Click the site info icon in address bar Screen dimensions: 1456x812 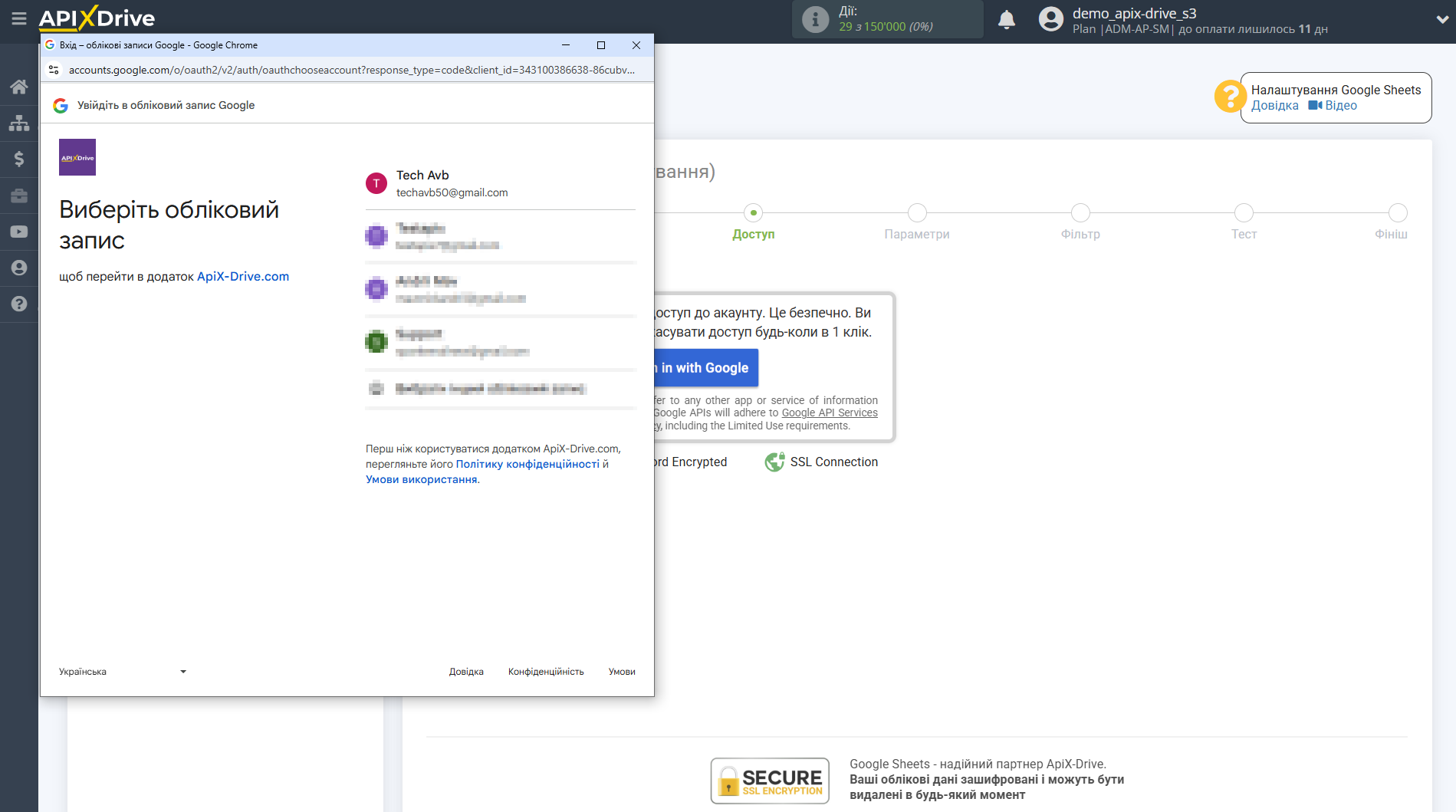[54, 70]
